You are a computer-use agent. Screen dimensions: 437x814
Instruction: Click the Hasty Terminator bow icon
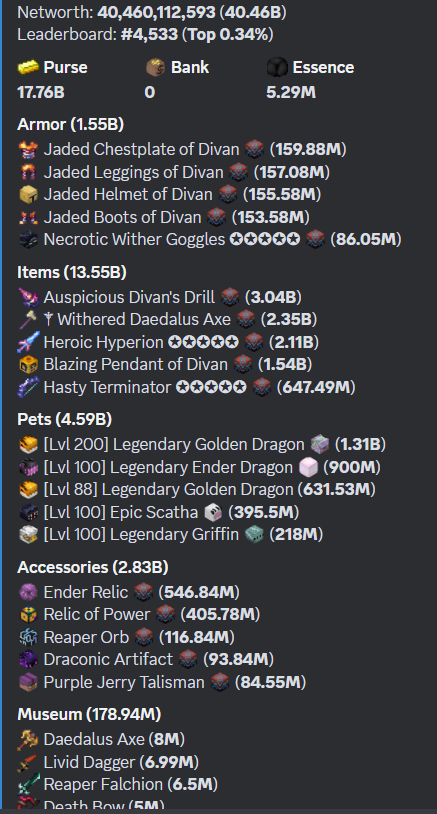point(28,388)
